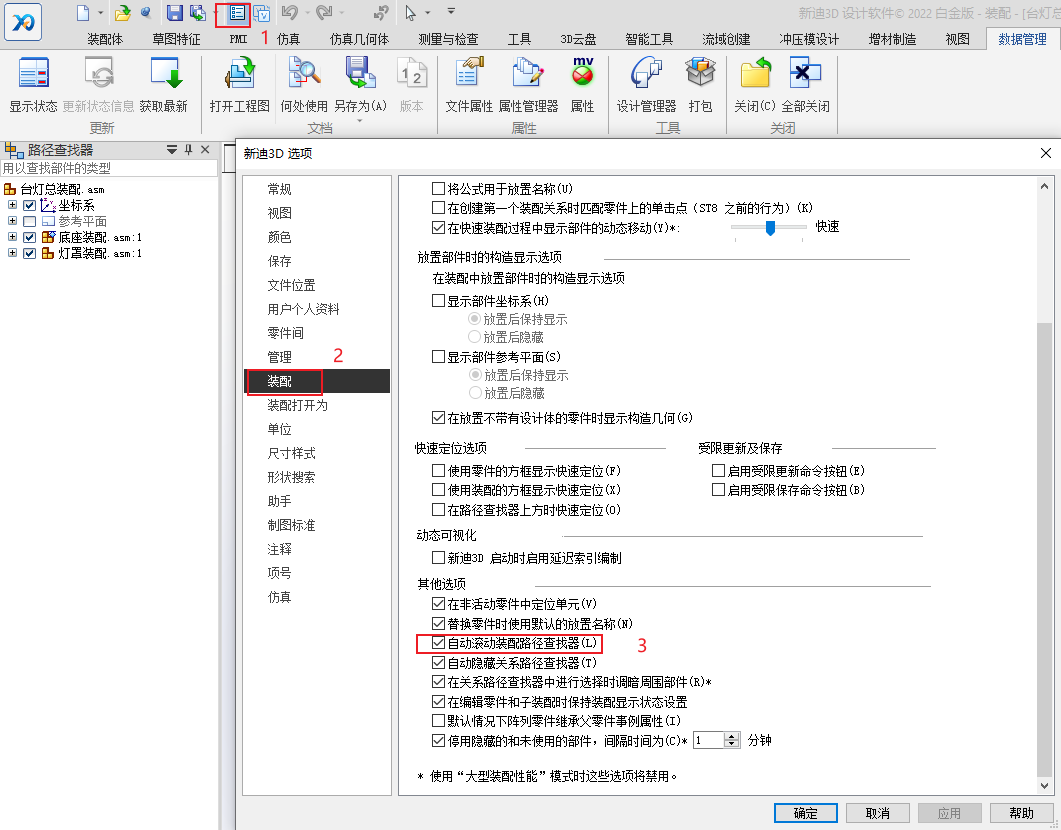The width and height of the screenshot is (1061, 830).
Task: Click the 全部关闭 icon
Action: [x=805, y=73]
